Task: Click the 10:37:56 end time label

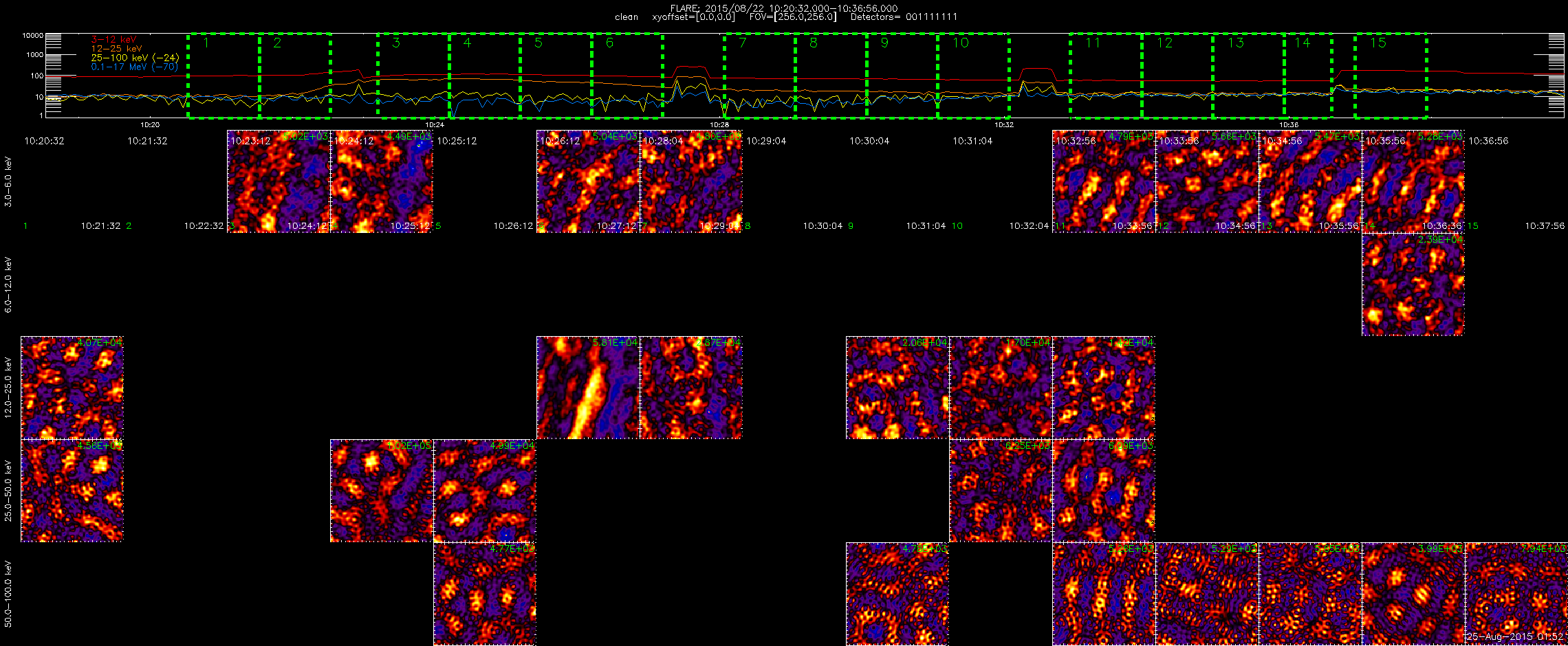Action: pyautogui.click(x=1545, y=225)
